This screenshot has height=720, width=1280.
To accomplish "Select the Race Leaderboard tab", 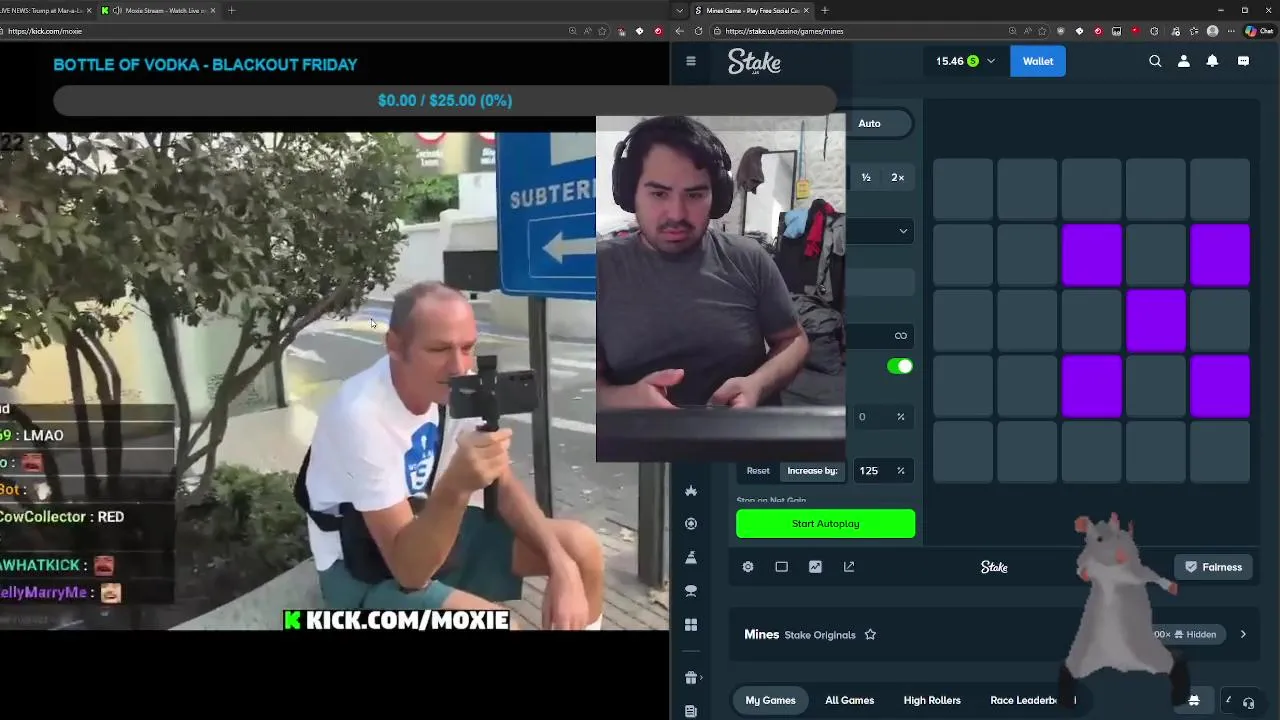I will point(1032,700).
